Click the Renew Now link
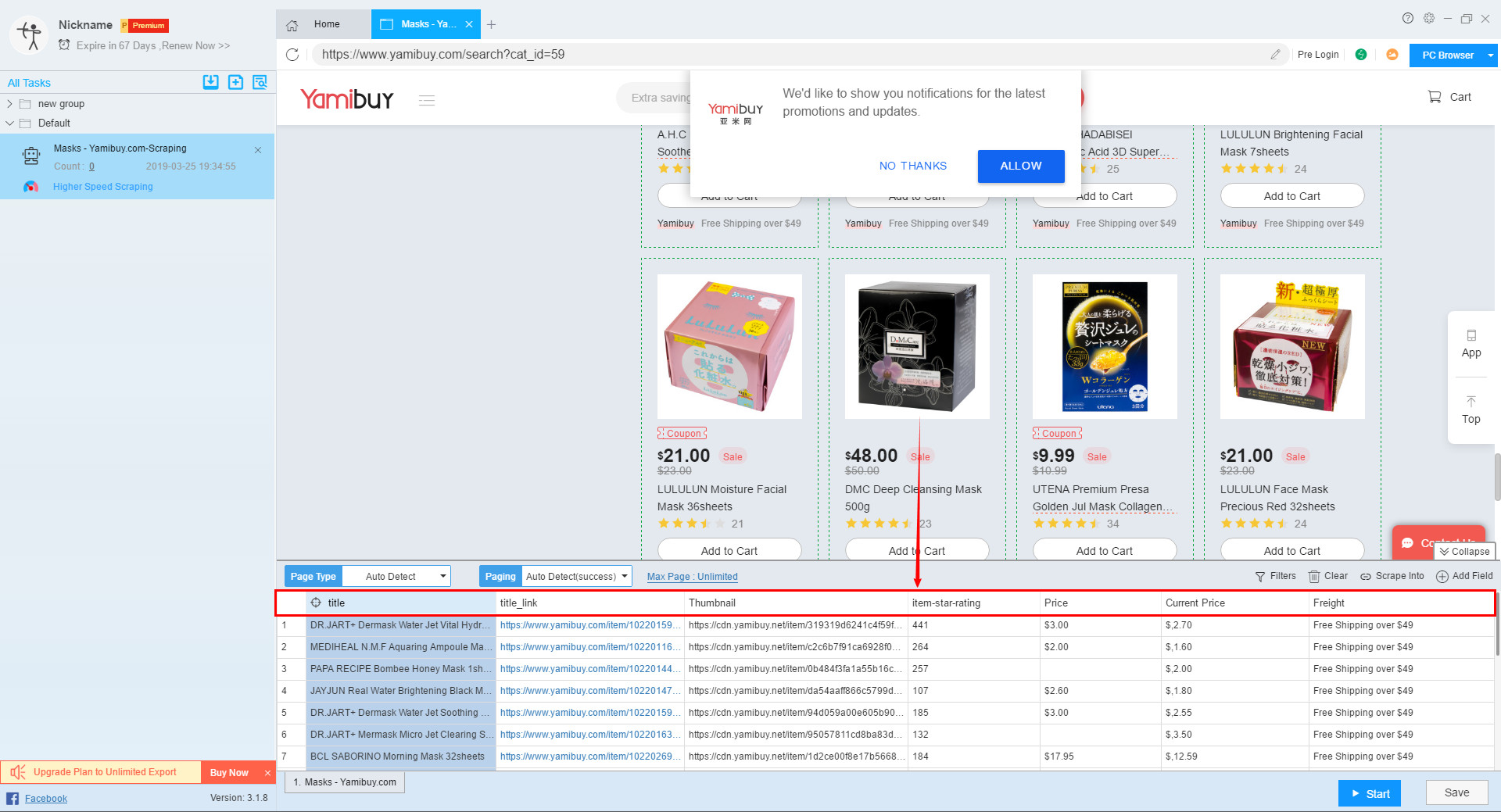Viewport: 1501px width, 812px height. tap(195, 46)
